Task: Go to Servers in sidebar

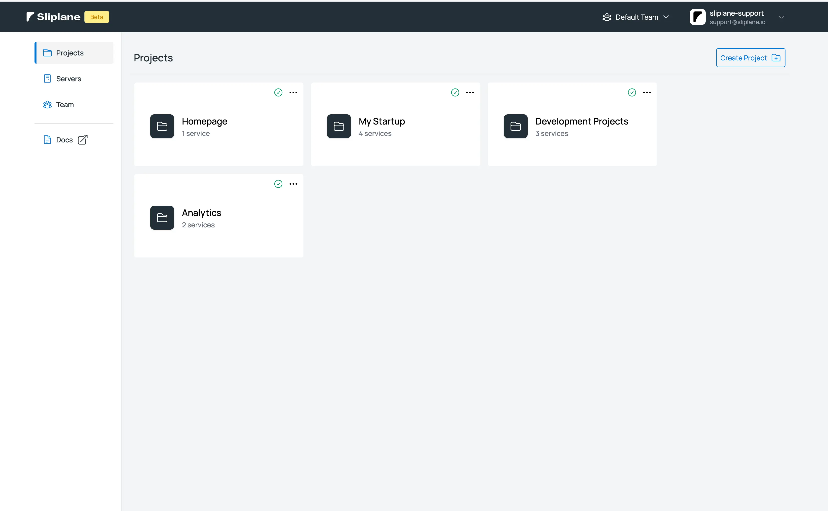Action: tap(68, 78)
